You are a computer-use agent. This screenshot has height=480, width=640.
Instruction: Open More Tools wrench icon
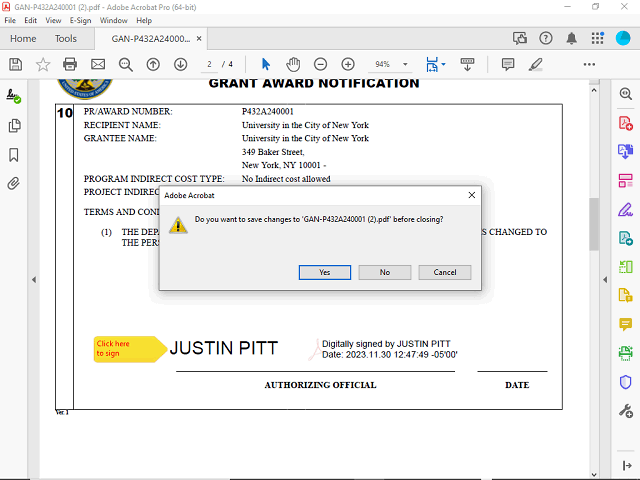(x=625, y=411)
